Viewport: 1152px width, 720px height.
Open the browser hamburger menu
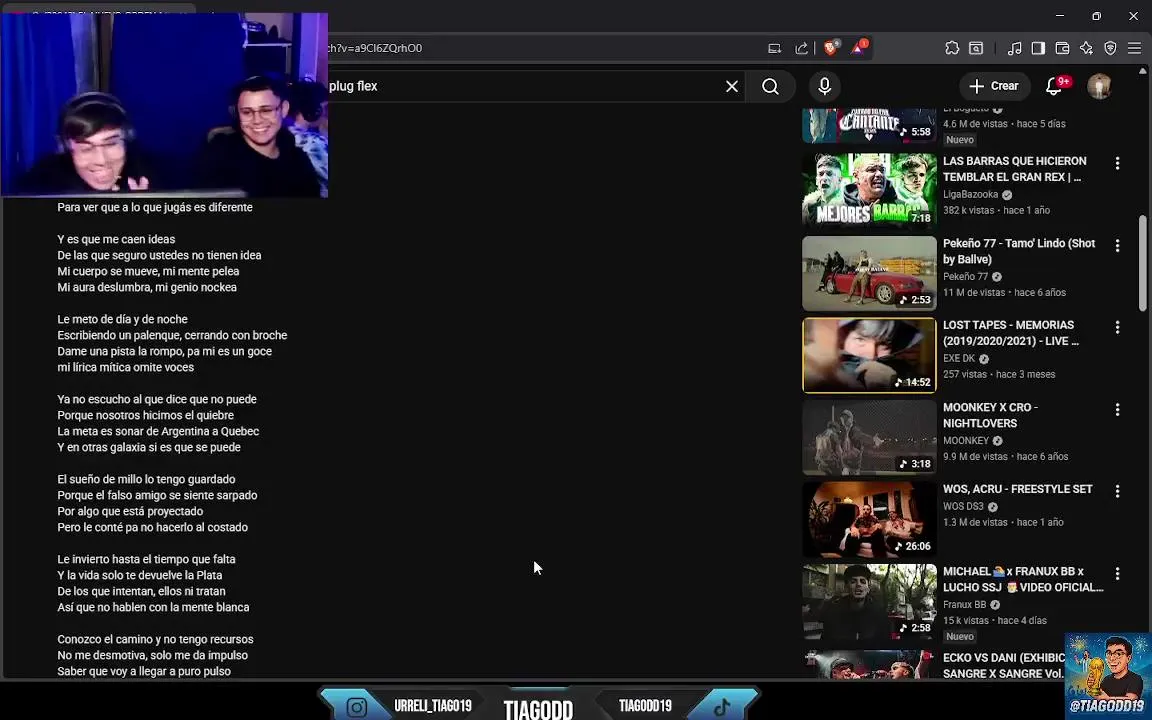(x=1134, y=48)
